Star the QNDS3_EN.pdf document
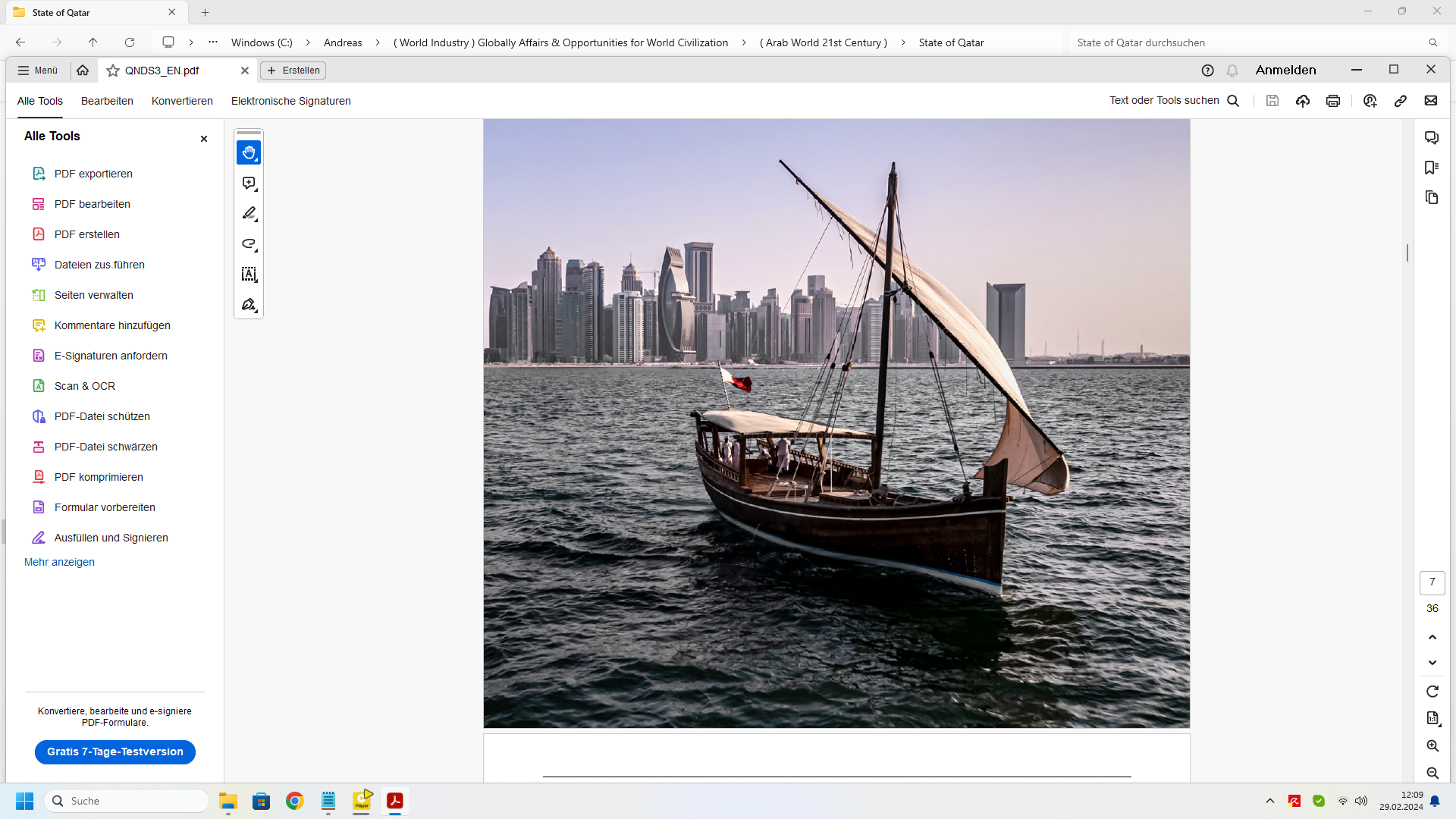1456x819 pixels. (x=113, y=71)
